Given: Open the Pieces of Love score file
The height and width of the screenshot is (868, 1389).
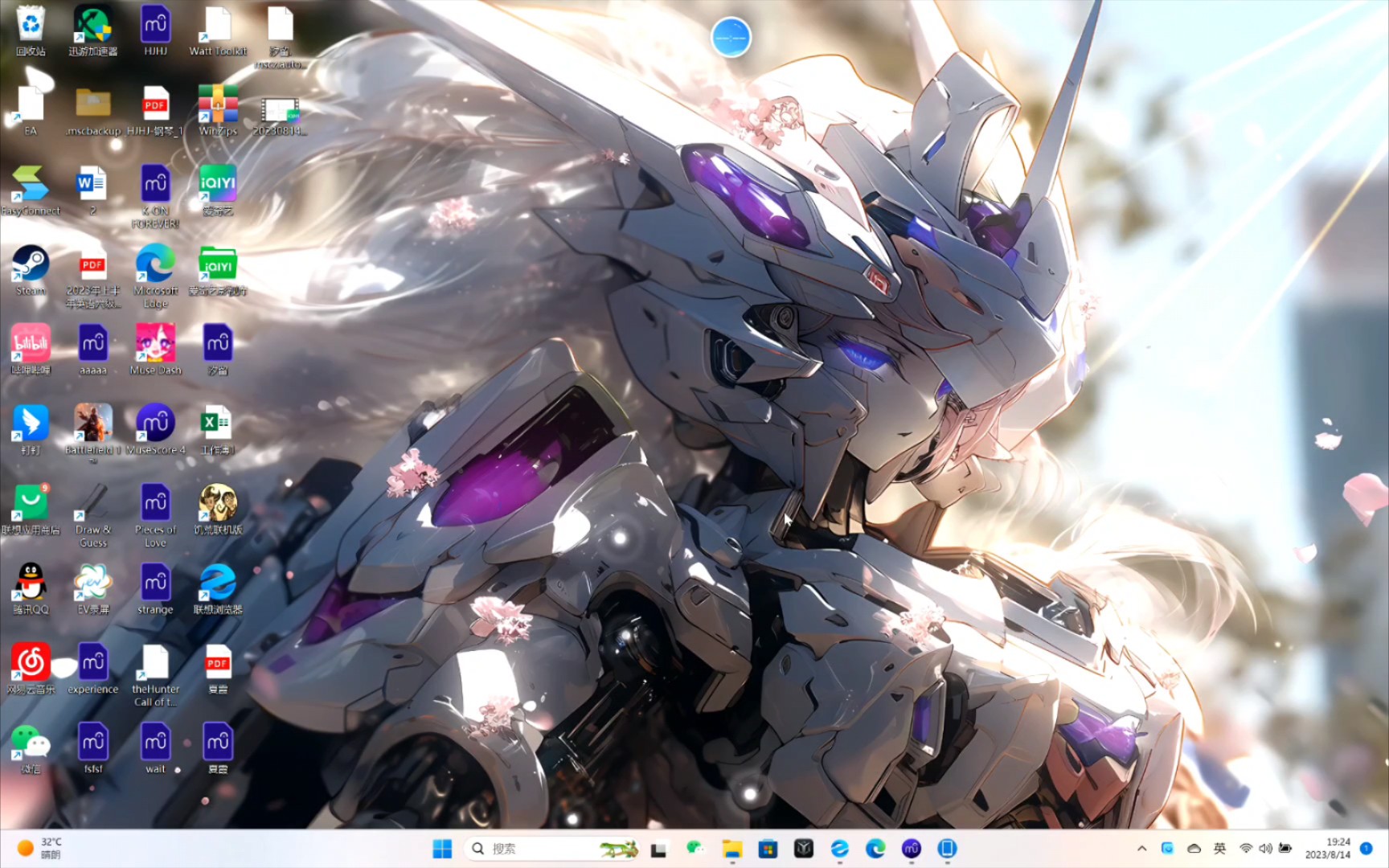Looking at the screenshot, I should (155, 516).
